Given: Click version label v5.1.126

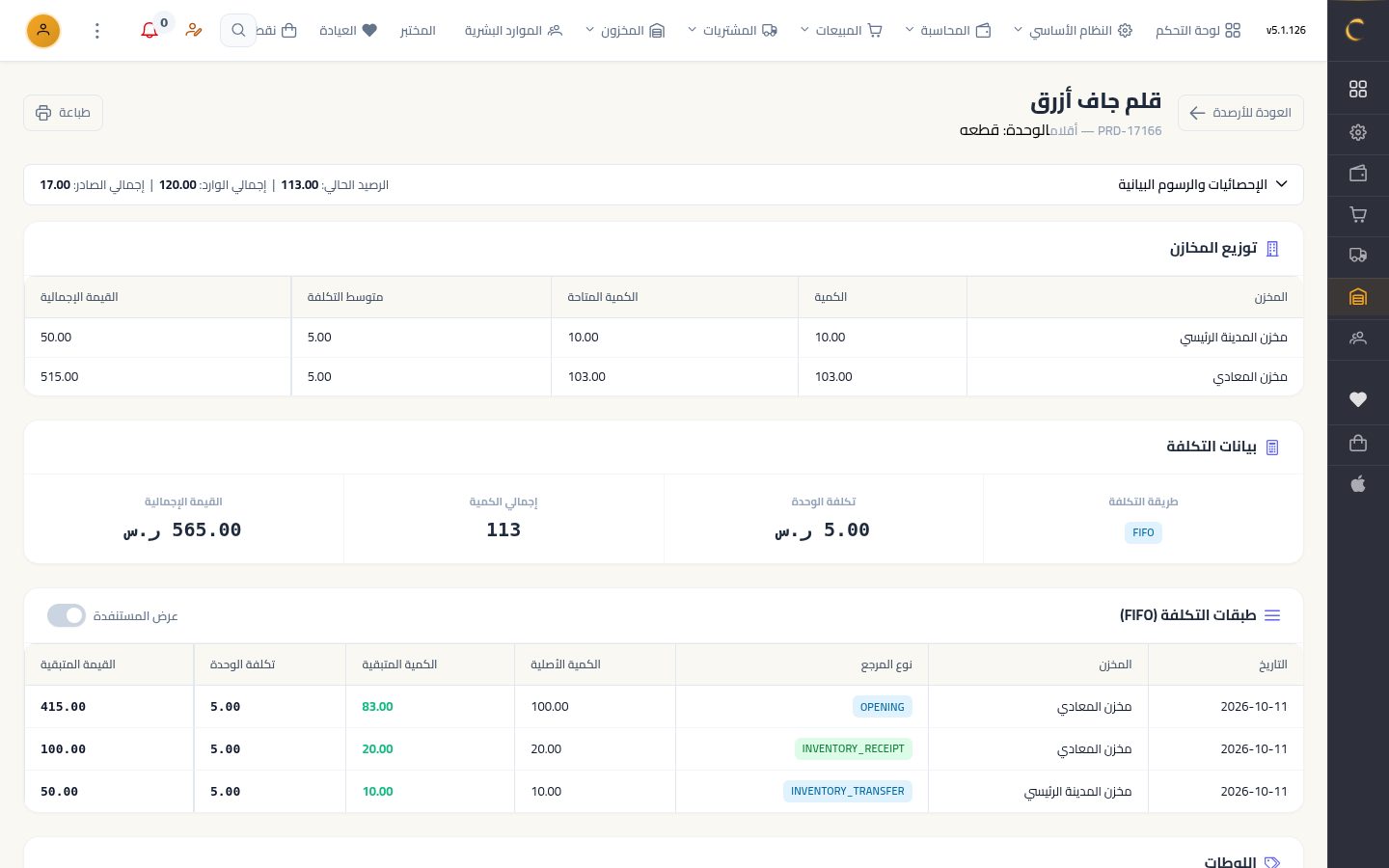Looking at the screenshot, I should click(1286, 31).
